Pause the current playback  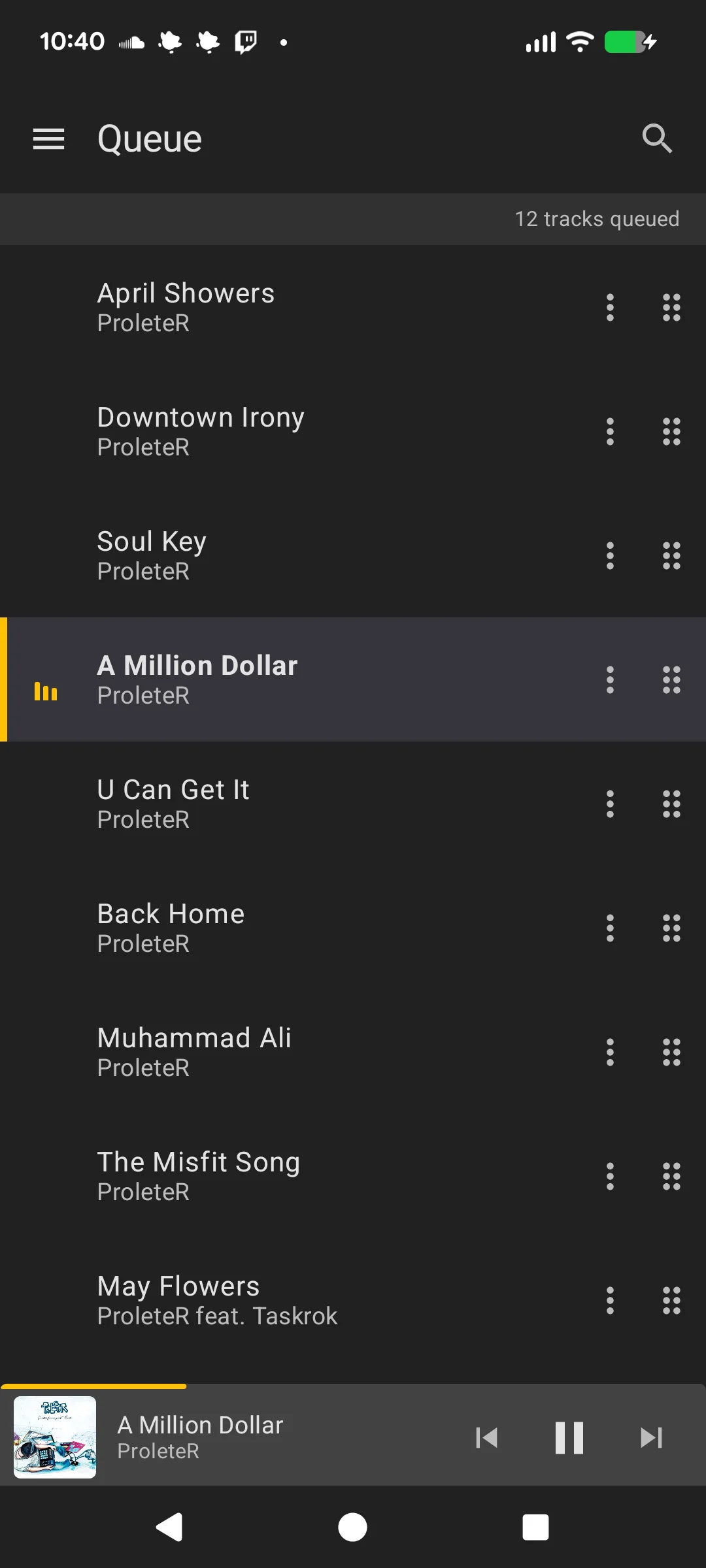click(x=569, y=1437)
